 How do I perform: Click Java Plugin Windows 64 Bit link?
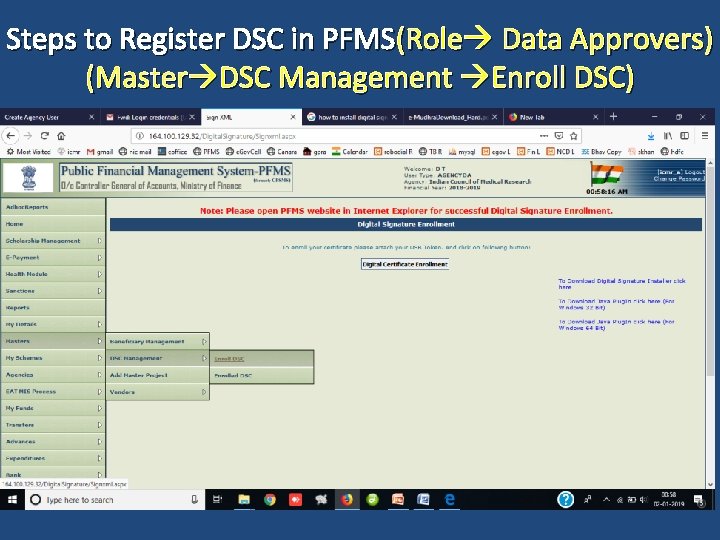coord(616,325)
